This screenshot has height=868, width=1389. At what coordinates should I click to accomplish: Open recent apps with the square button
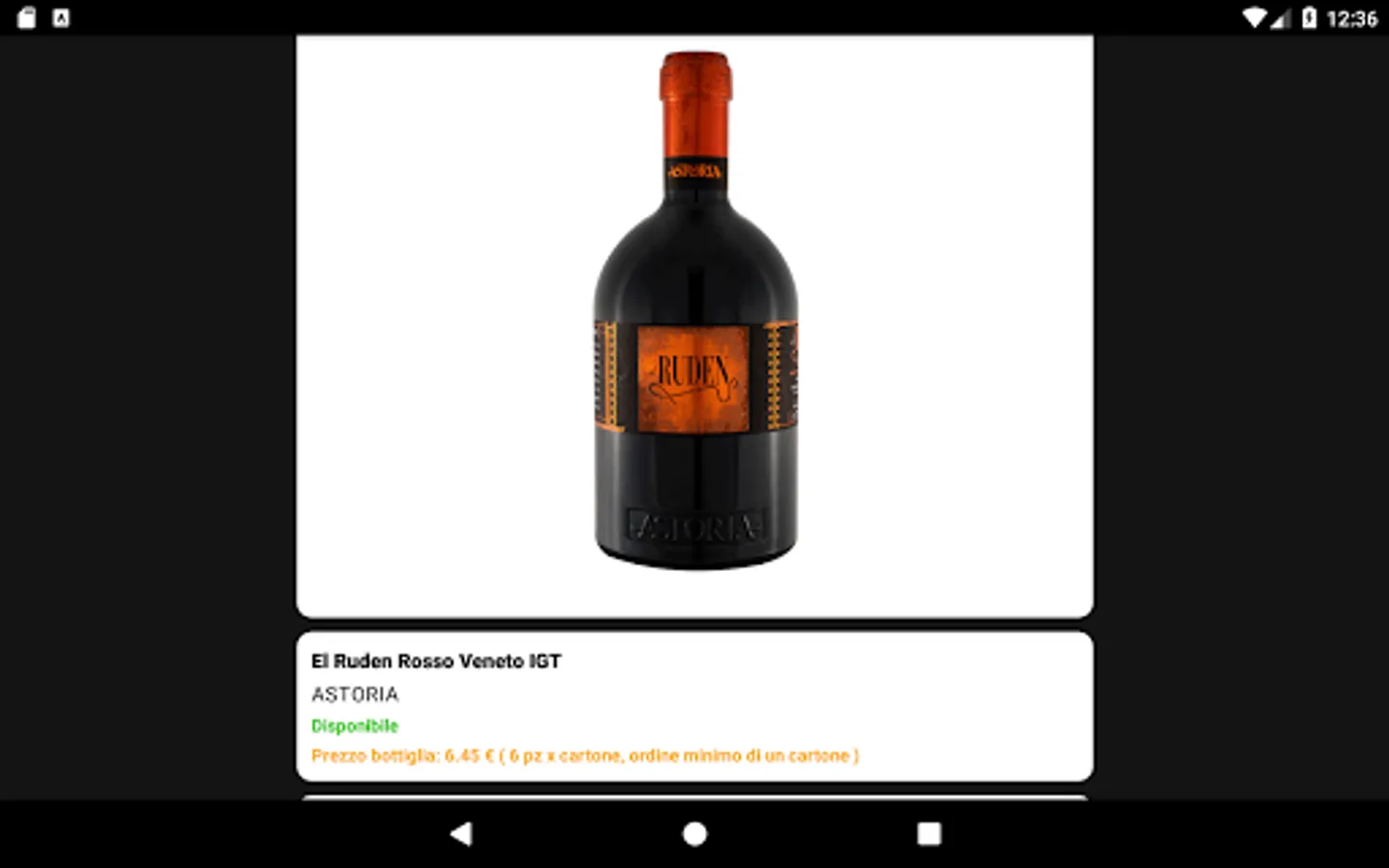tap(928, 833)
